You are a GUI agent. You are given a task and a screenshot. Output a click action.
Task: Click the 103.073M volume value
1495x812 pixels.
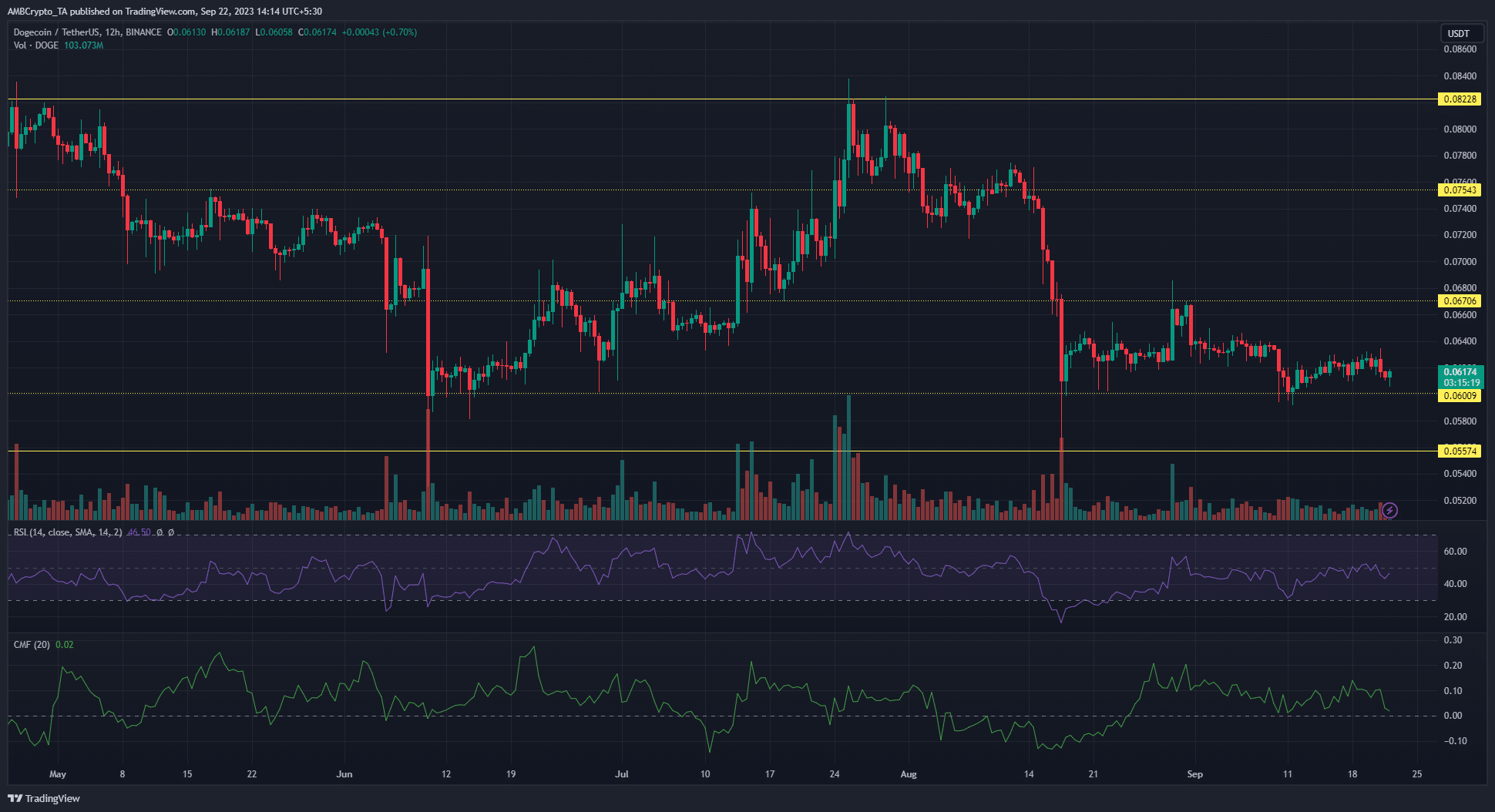click(x=83, y=45)
